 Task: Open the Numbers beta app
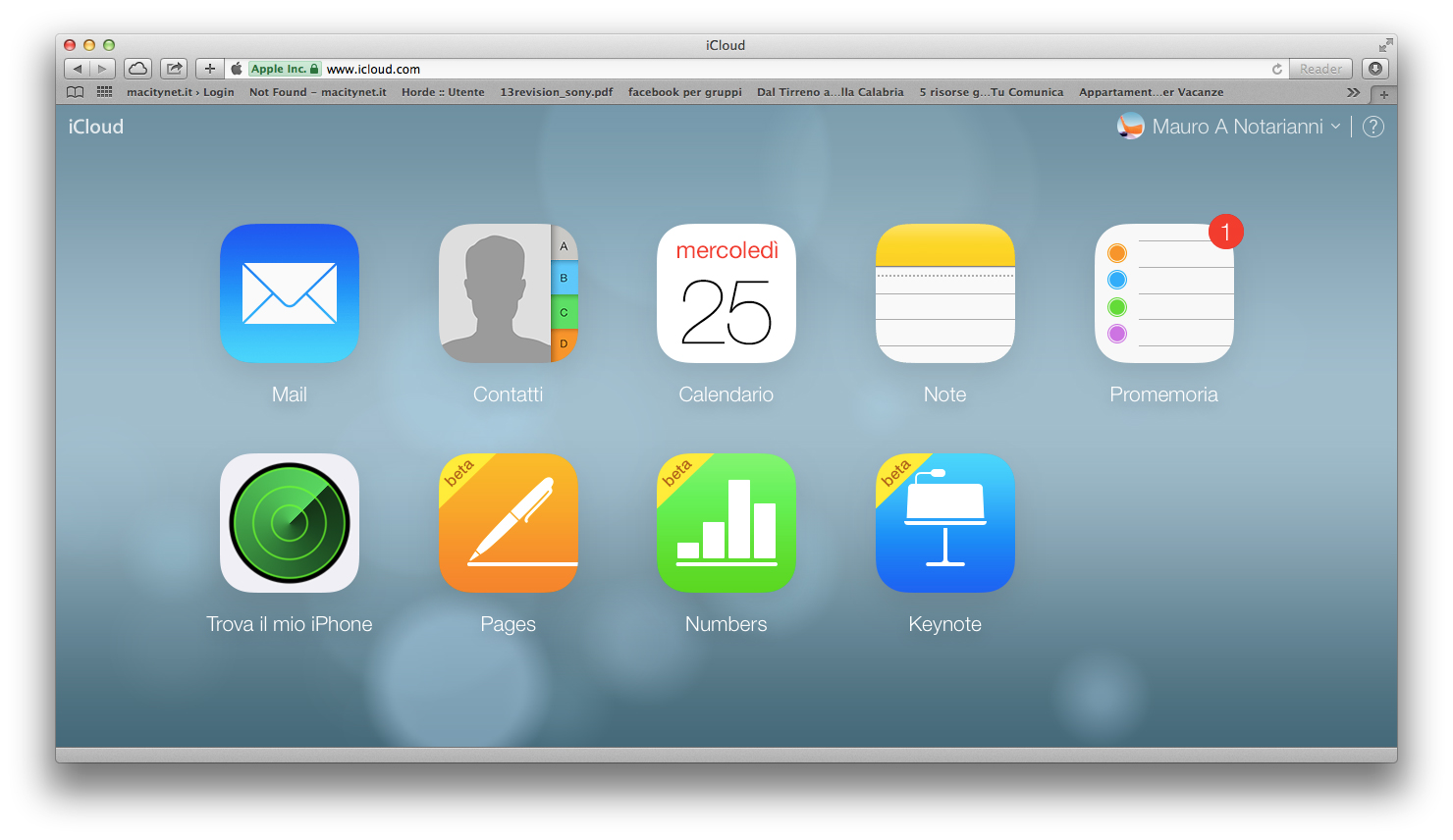726,523
